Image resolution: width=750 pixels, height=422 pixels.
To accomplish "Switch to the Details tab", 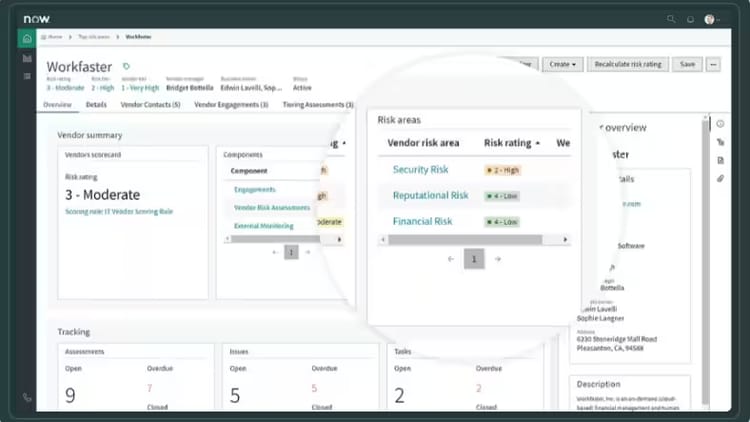I will tap(96, 105).
